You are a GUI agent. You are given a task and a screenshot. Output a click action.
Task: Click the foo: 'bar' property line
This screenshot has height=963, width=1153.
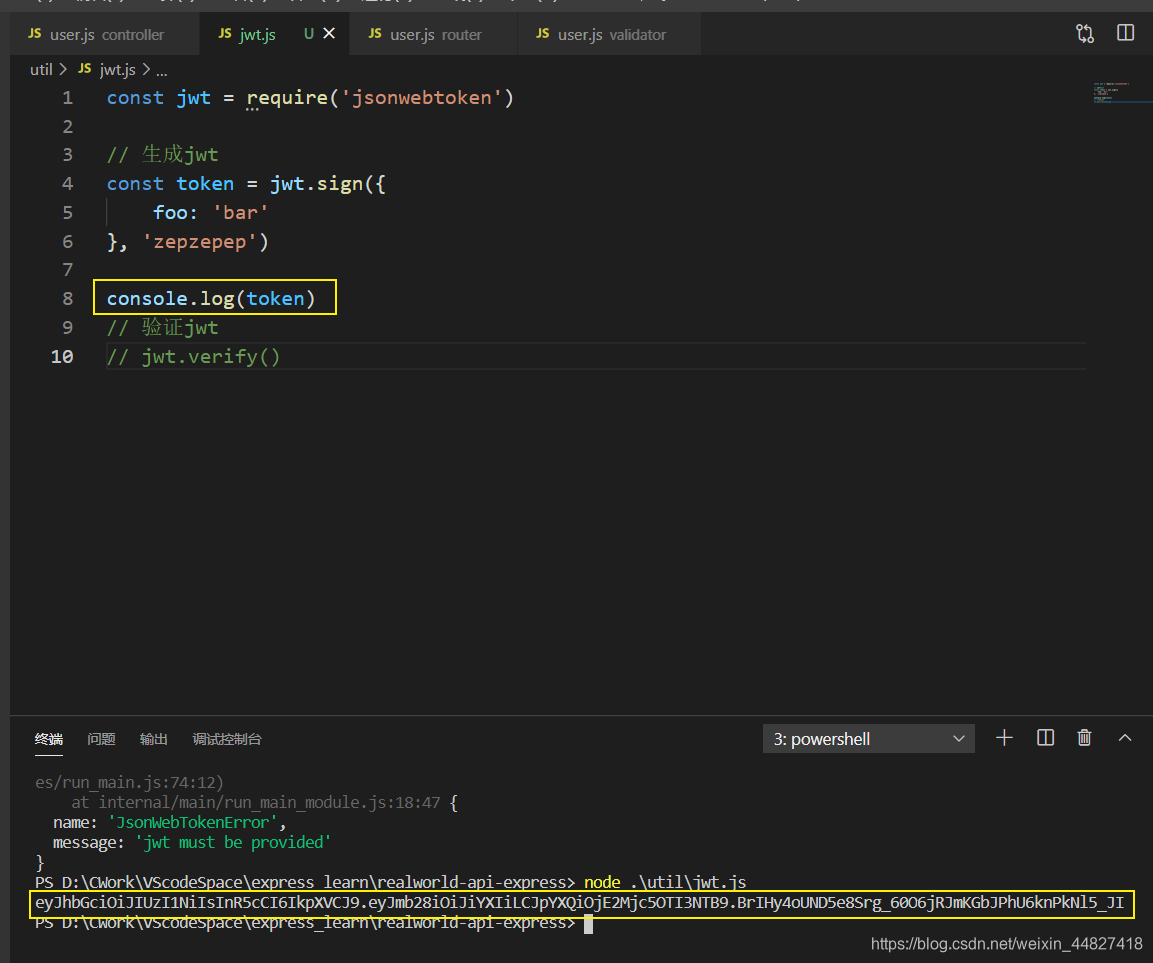tap(210, 212)
